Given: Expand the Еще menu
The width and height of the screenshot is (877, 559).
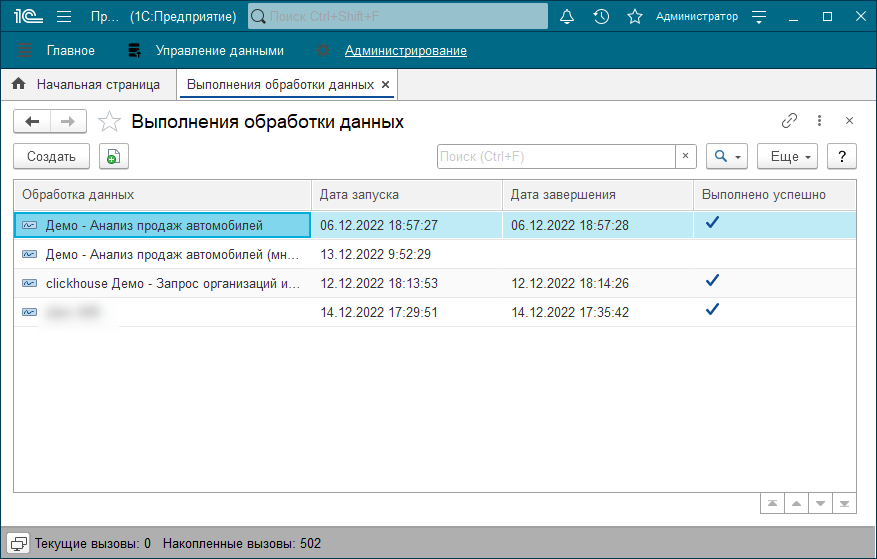Looking at the screenshot, I should 788,156.
